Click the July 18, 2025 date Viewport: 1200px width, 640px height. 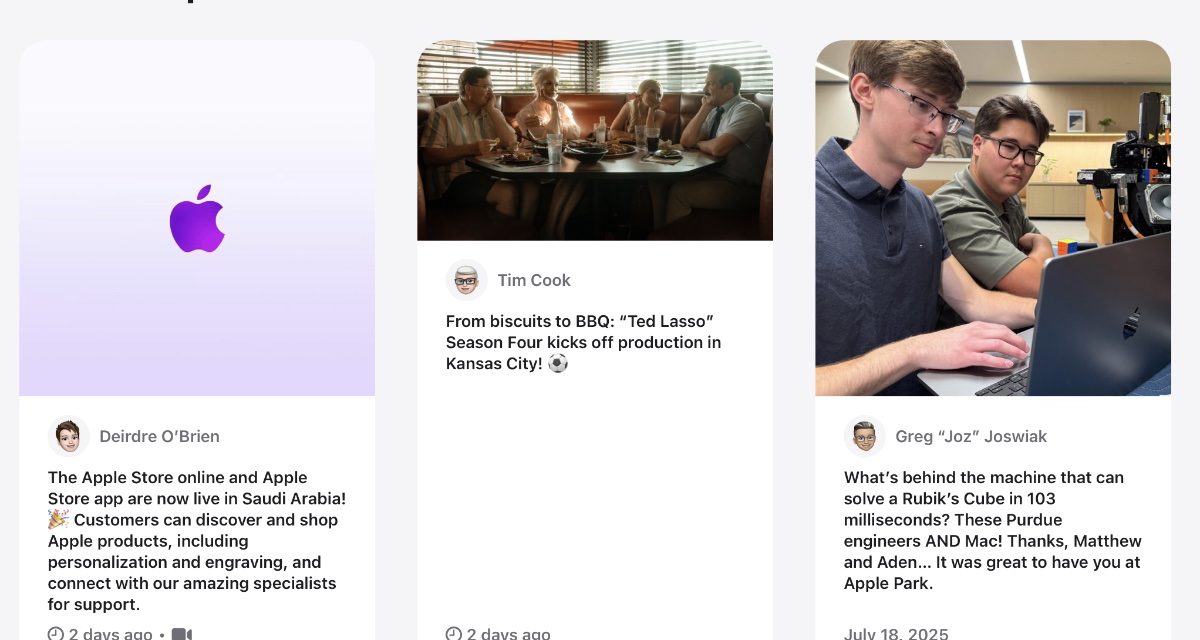pos(896,634)
